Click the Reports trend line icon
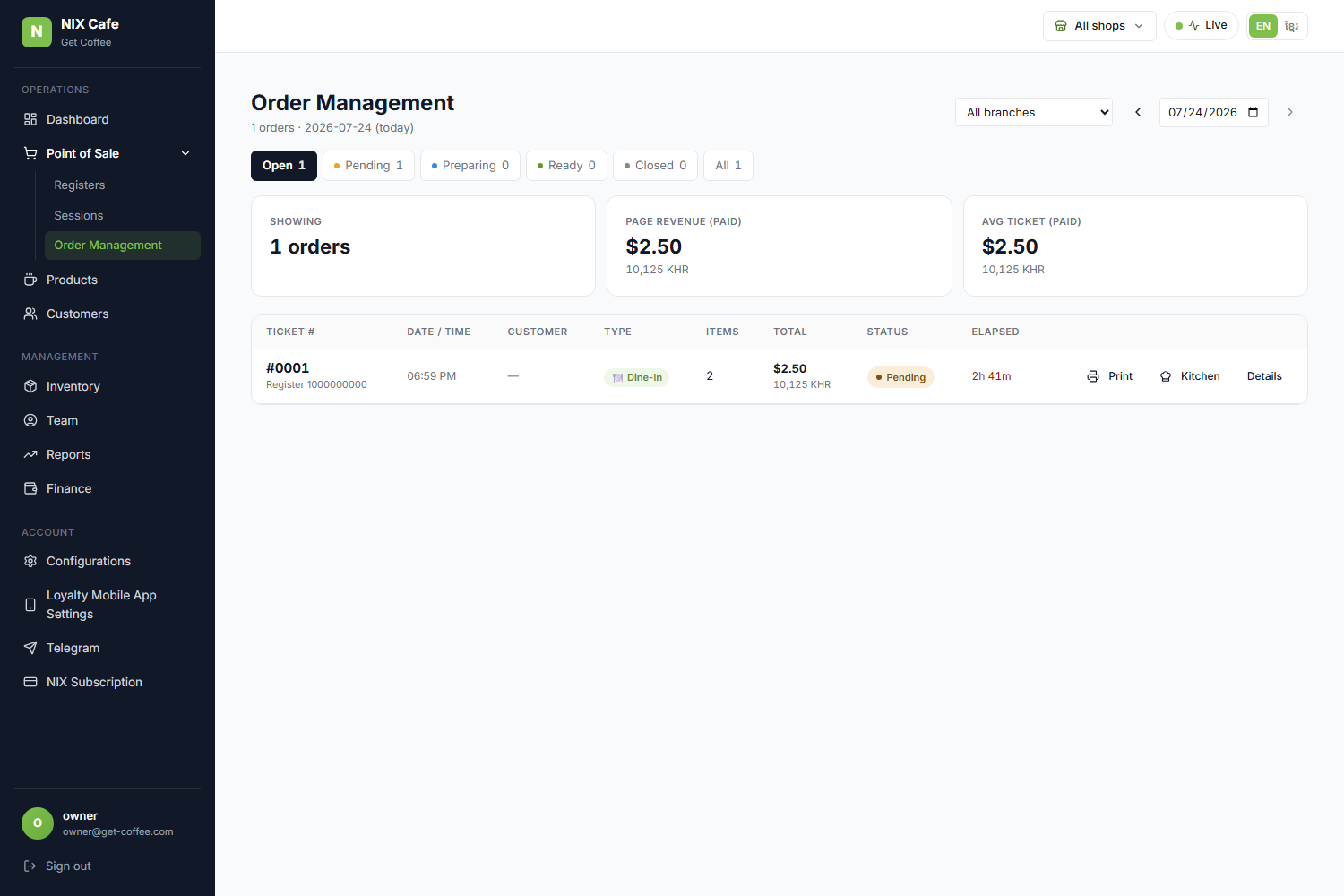Screen dimensions: 1344x896 tap(30, 454)
